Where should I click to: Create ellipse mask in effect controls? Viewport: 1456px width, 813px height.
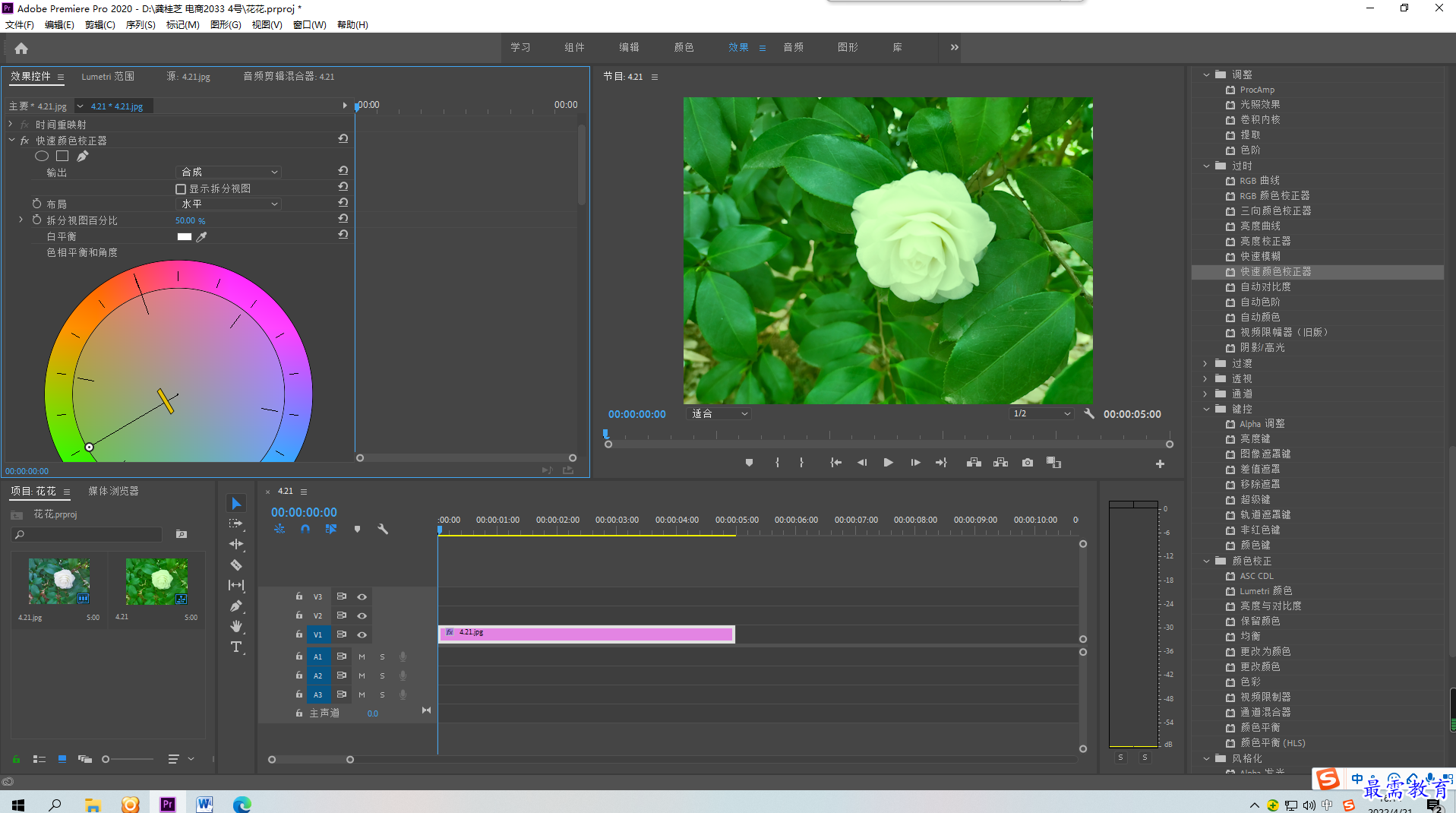[x=42, y=156]
